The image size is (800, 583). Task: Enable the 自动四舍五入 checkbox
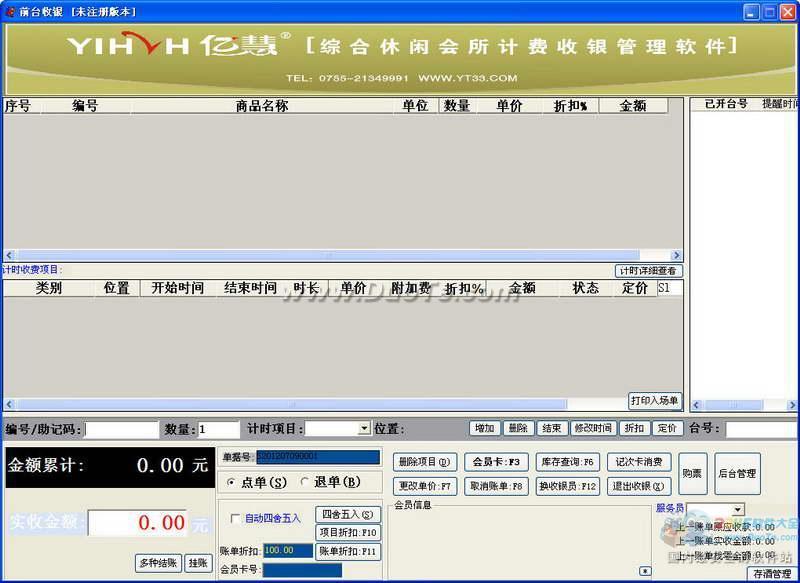(236, 518)
